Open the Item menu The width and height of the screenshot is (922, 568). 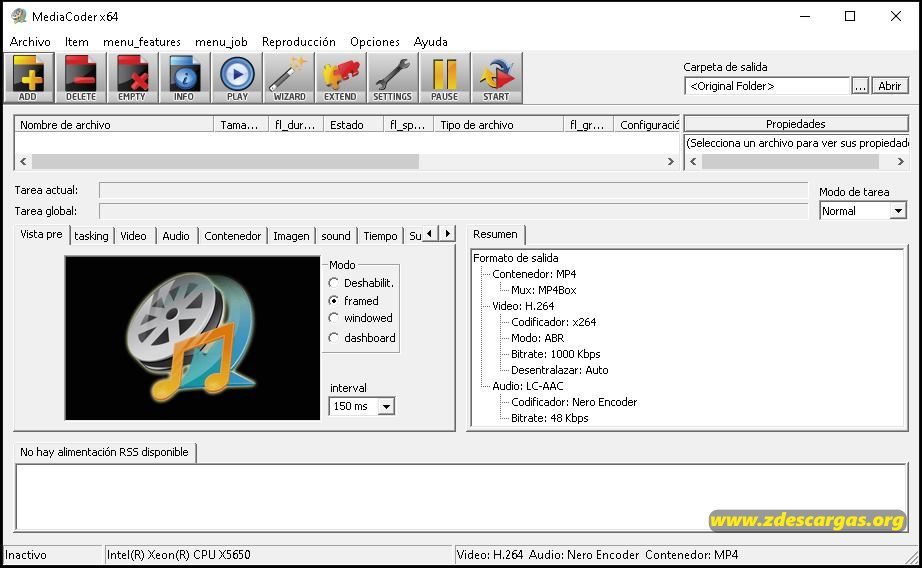76,42
